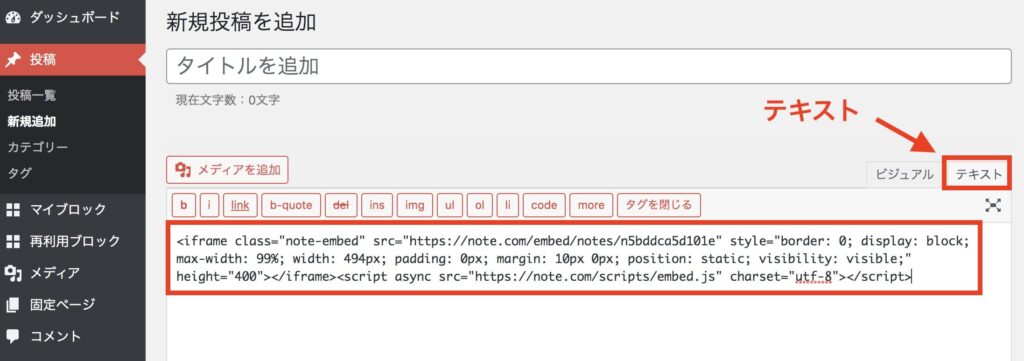Insert code tag button
This screenshot has height=361, width=1024.
(x=544, y=205)
